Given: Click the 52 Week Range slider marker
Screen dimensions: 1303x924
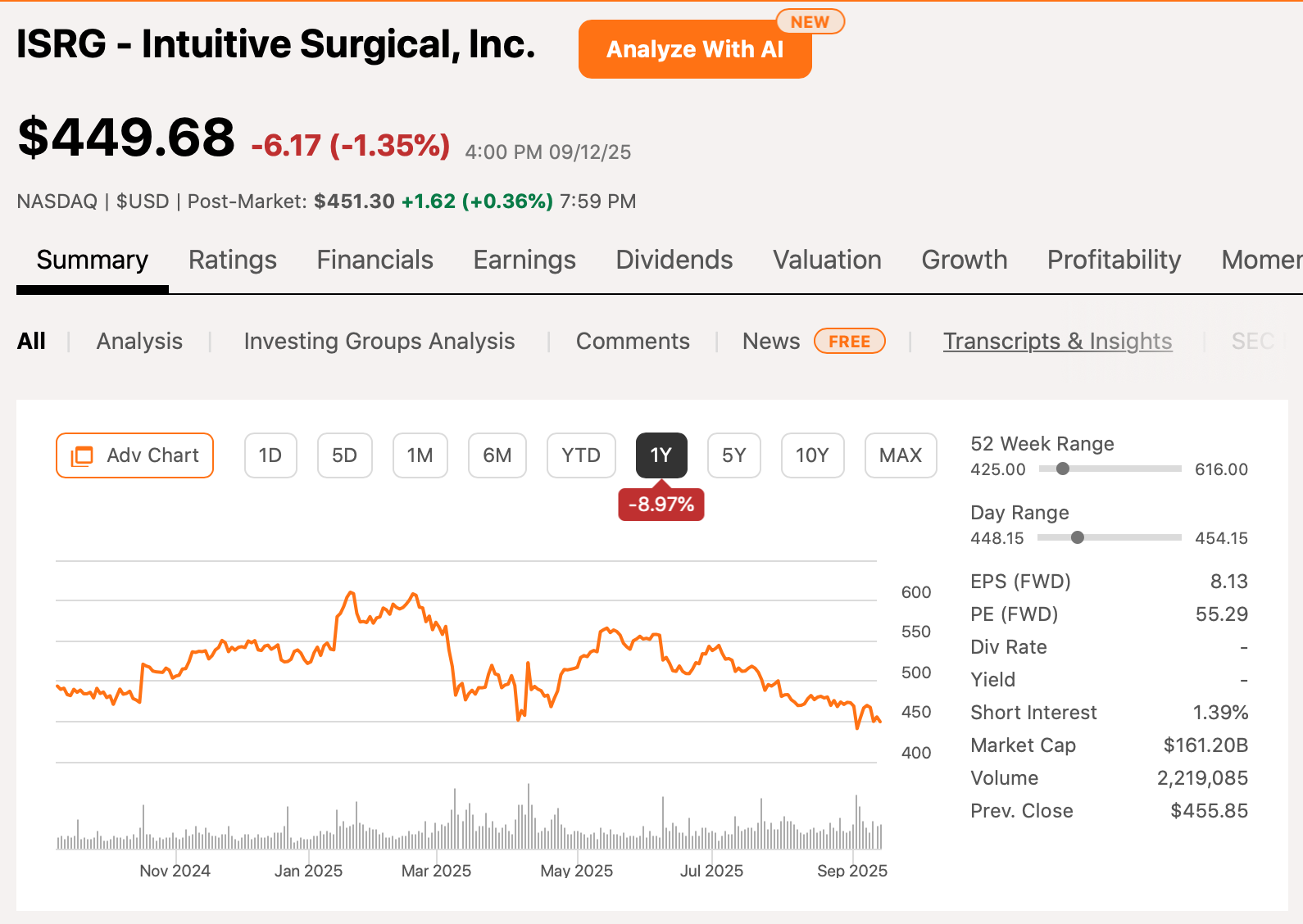Looking at the screenshot, I should tap(1063, 469).
